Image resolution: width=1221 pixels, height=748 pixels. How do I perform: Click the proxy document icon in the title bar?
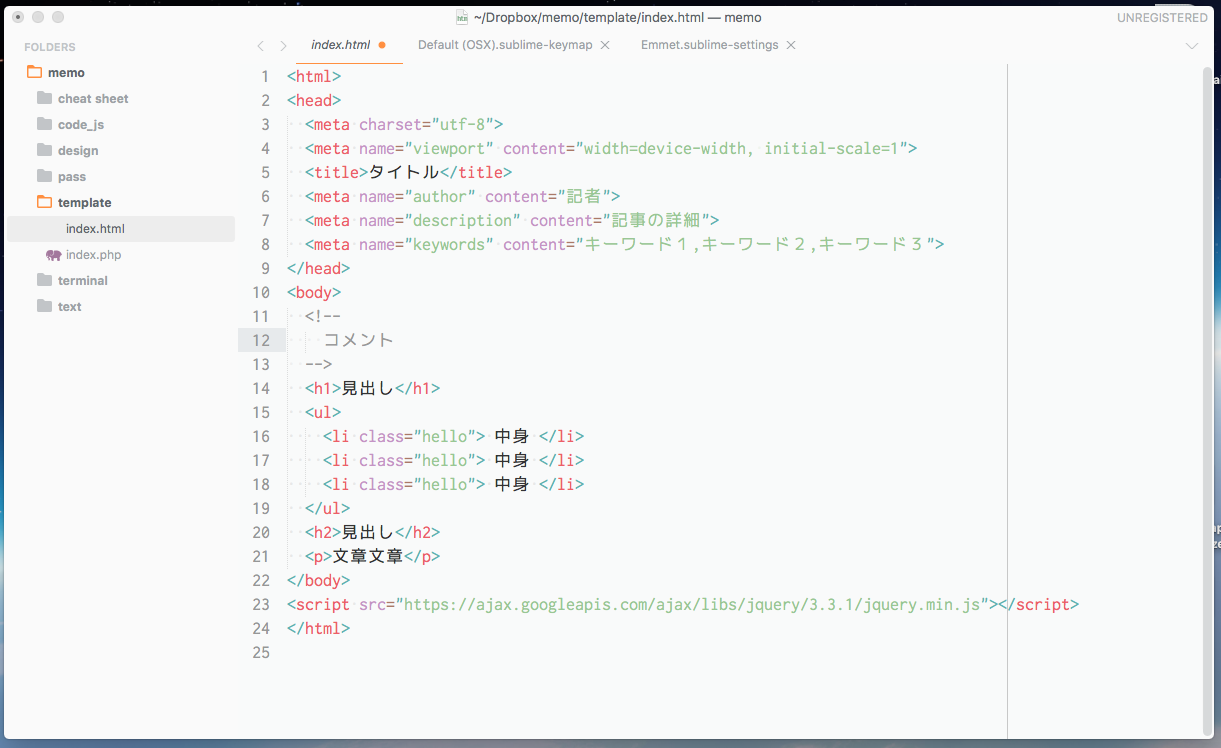coord(461,17)
